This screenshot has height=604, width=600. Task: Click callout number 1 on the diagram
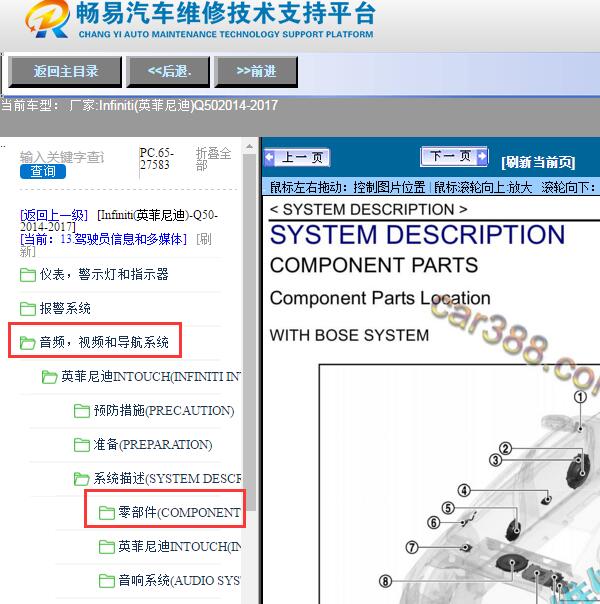[x=580, y=398]
